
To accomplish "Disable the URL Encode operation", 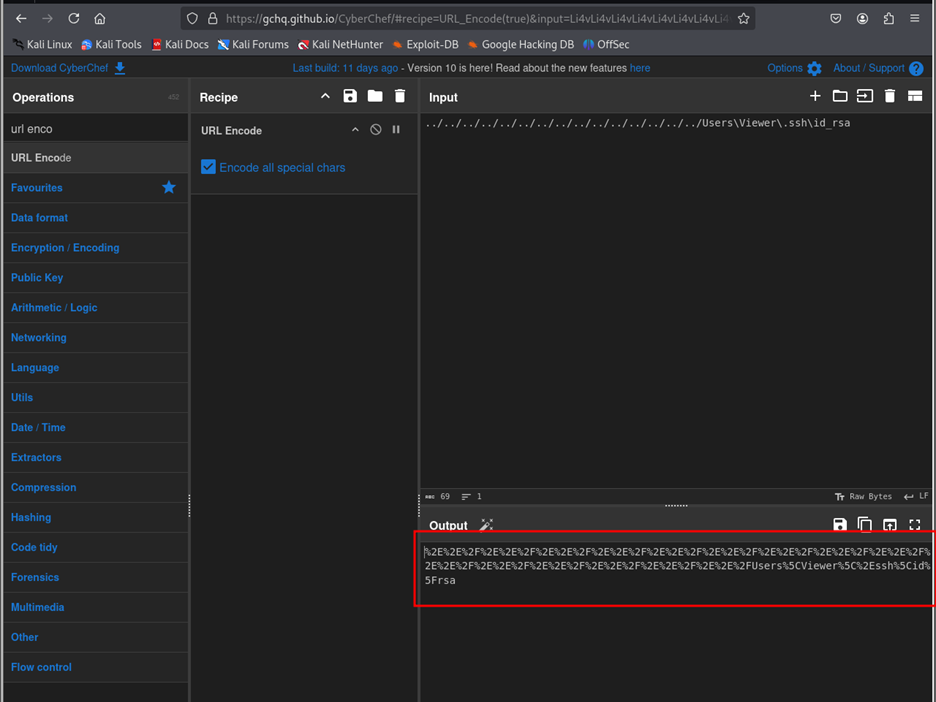I will (x=376, y=130).
